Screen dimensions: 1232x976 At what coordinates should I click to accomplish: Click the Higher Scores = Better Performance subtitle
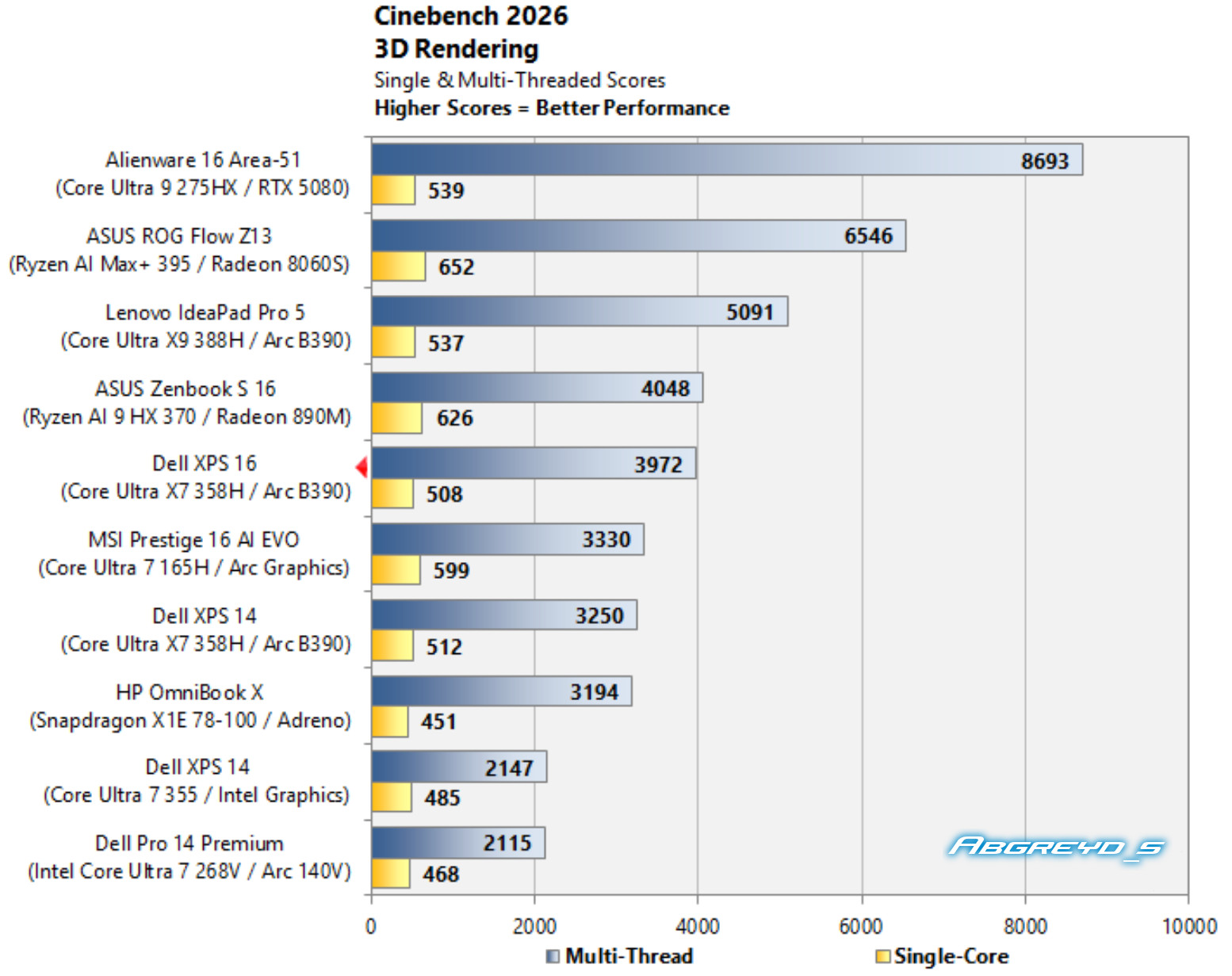(552, 108)
